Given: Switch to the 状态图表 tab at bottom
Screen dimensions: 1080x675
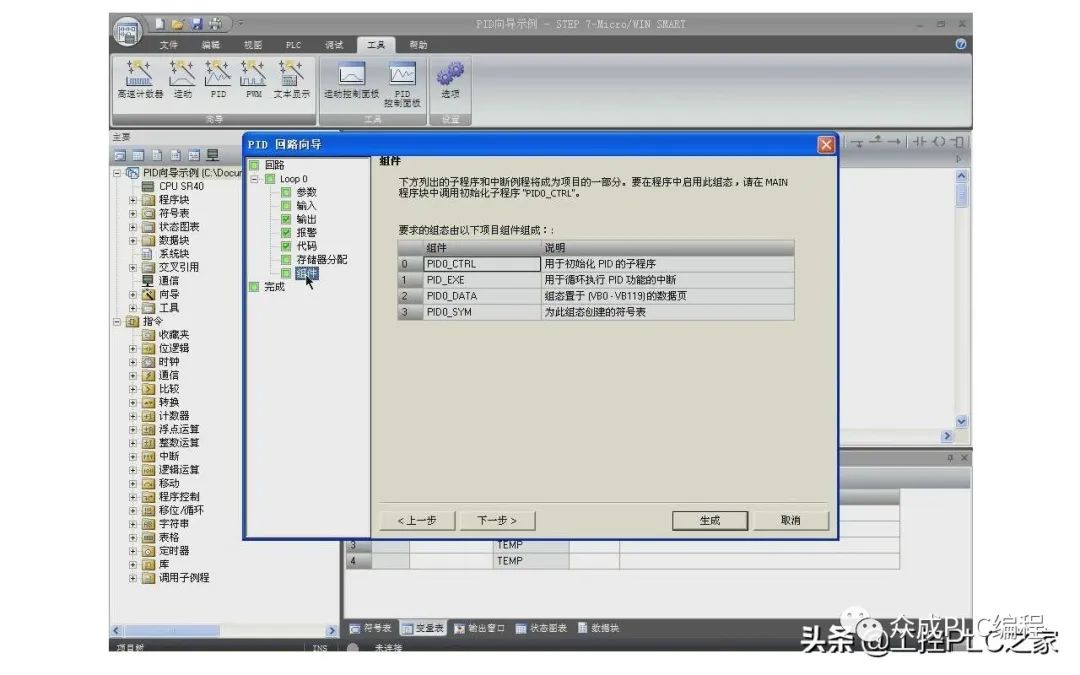Looking at the screenshot, I should (540, 627).
